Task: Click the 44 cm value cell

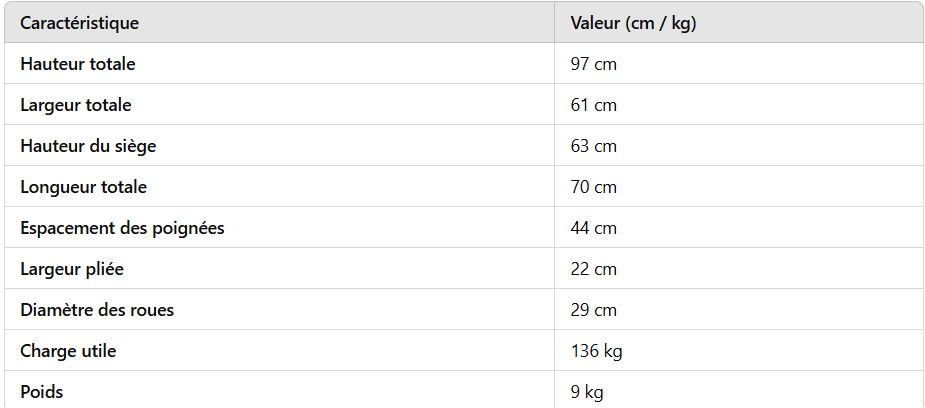Action: pos(593,228)
